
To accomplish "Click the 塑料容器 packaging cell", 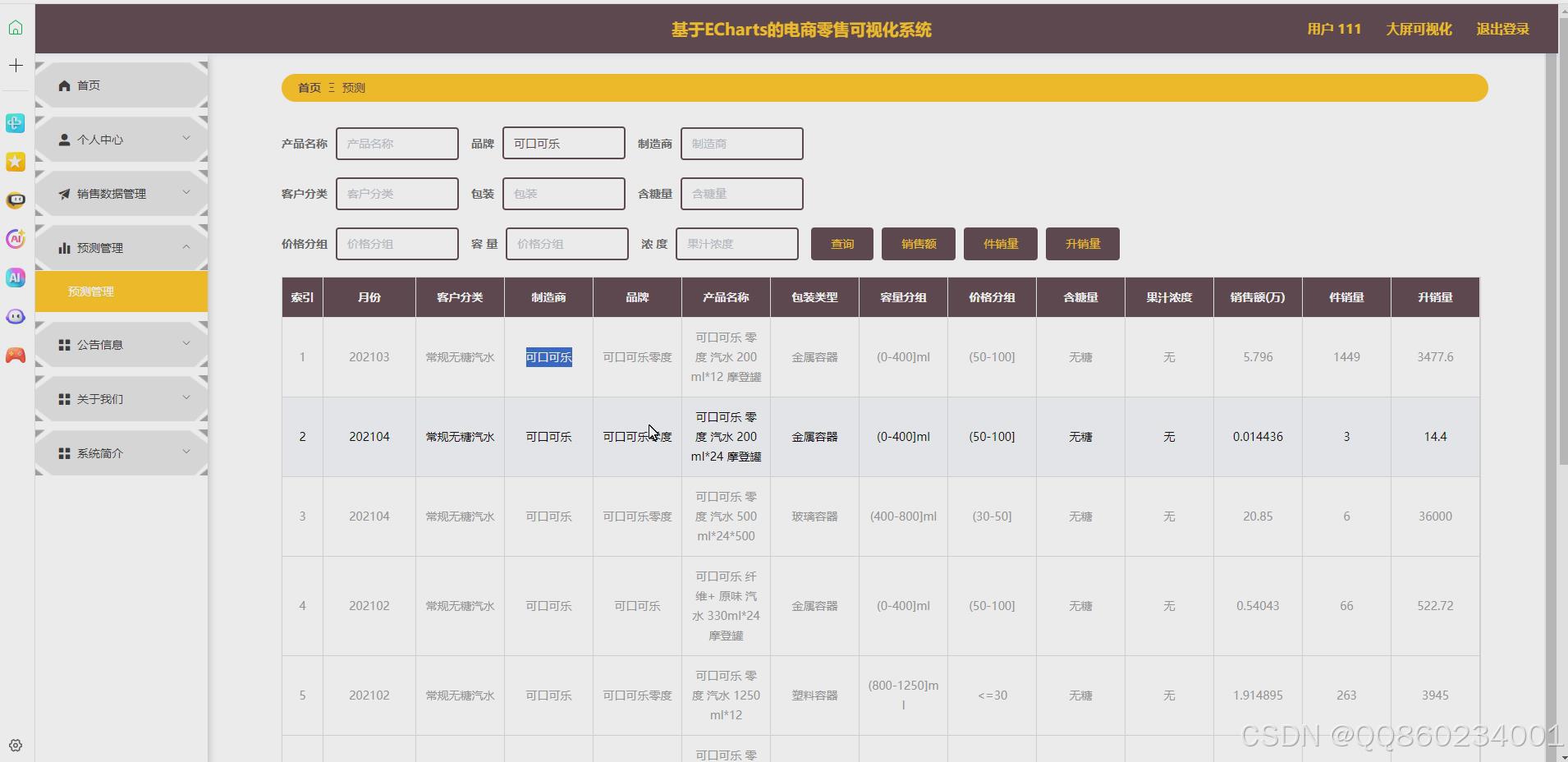I will coord(814,695).
